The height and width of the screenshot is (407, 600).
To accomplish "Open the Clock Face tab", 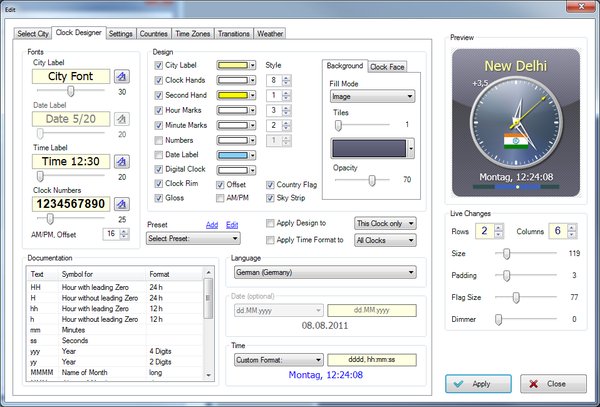I will 389,67.
